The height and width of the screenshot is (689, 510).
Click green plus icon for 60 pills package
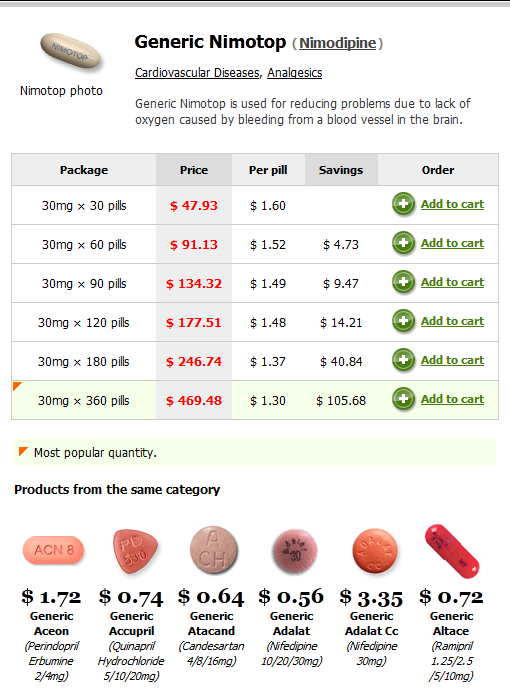pyautogui.click(x=403, y=243)
